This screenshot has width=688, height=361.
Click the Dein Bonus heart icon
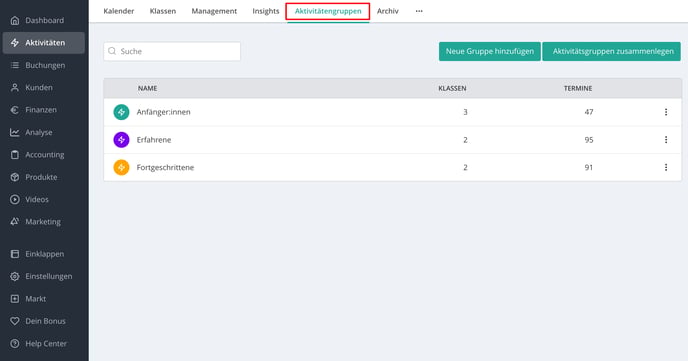coord(15,321)
